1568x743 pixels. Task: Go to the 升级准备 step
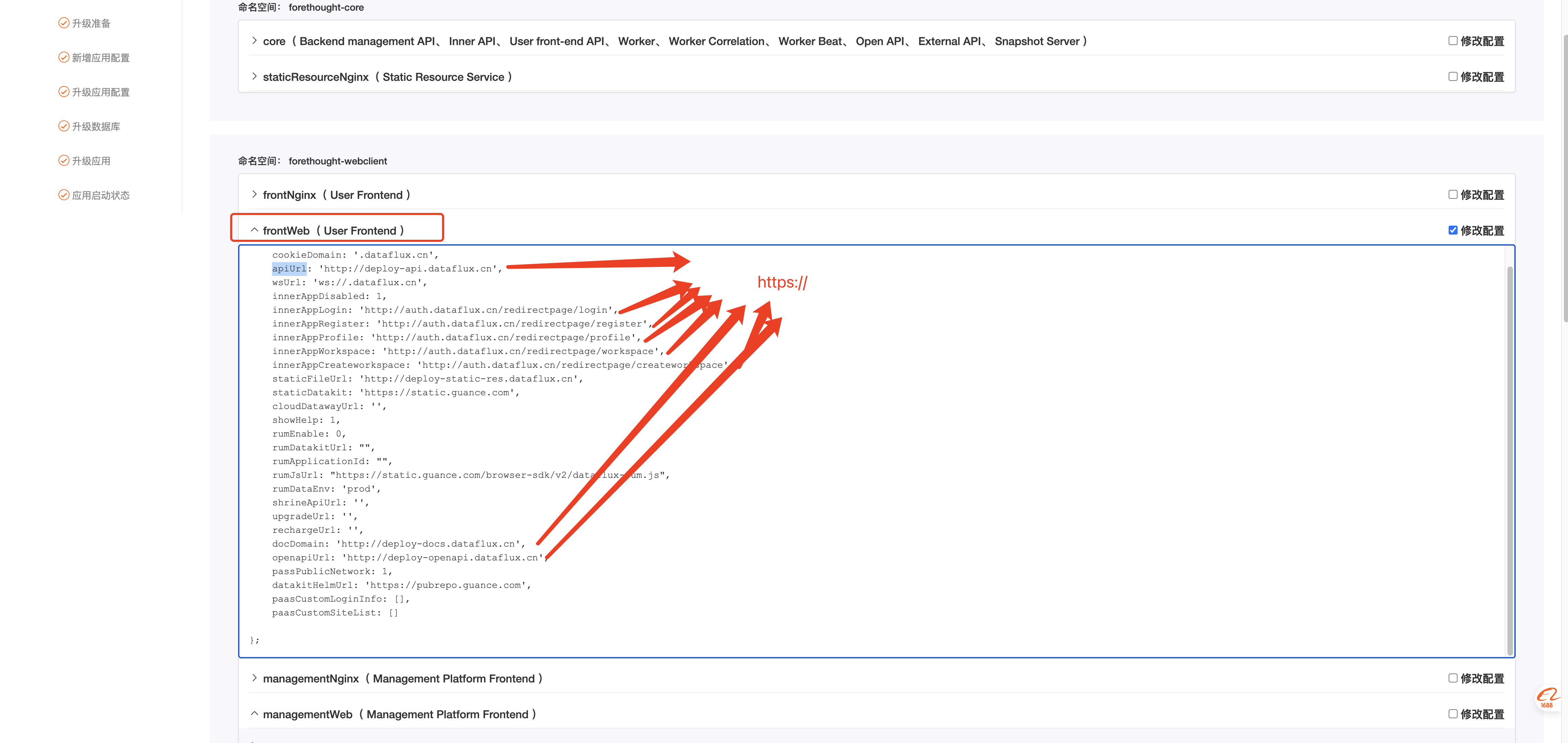click(x=91, y=23)
